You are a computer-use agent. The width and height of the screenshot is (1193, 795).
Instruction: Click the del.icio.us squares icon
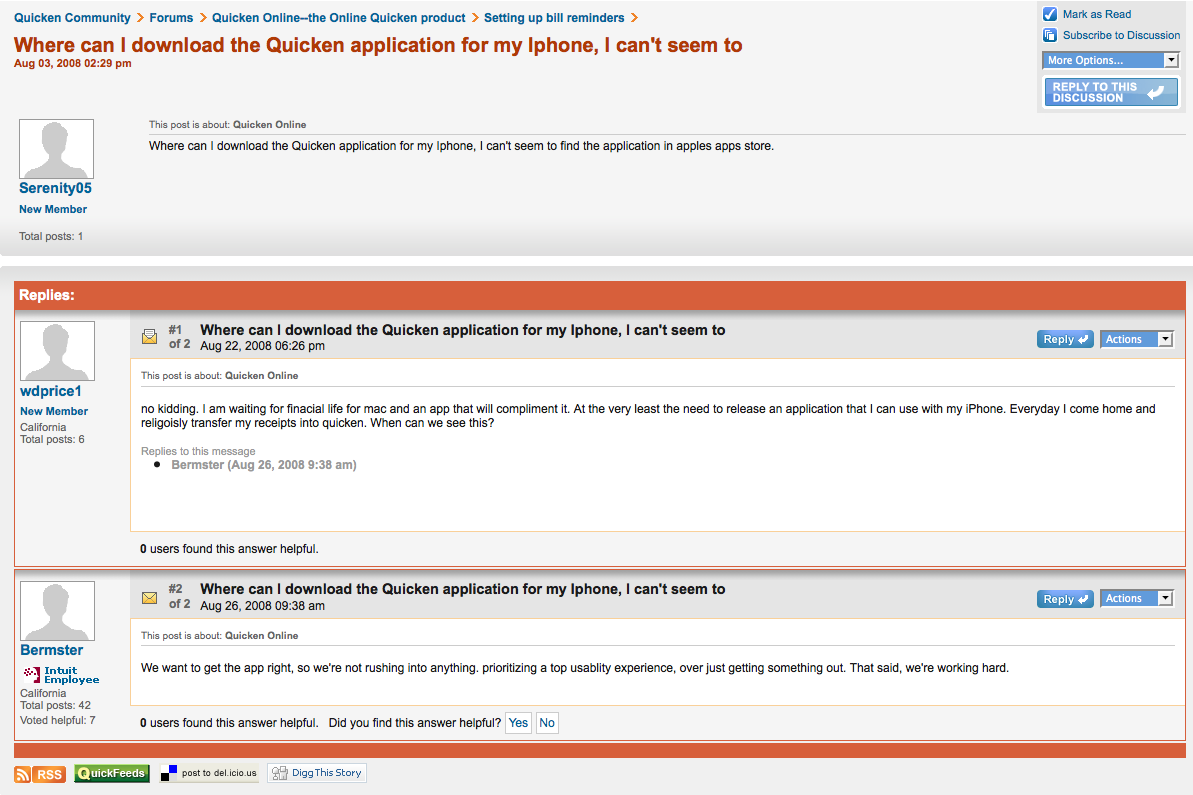point(169,774)
